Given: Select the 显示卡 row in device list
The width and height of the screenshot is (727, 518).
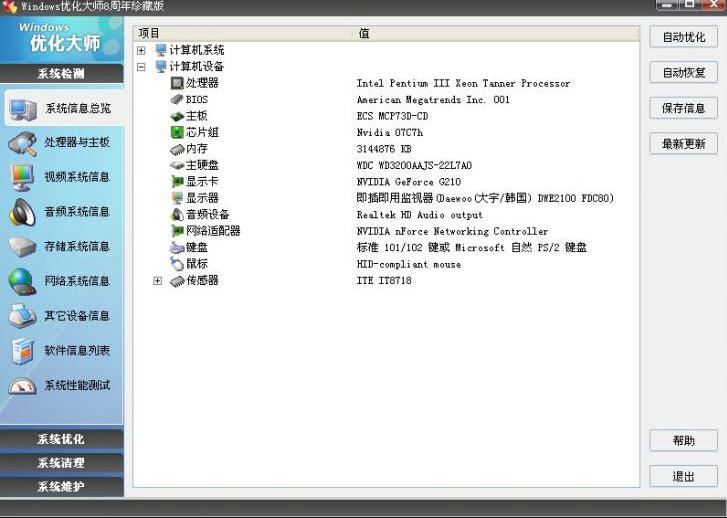Looking at the screenshot, I should (x=201, y=182).
